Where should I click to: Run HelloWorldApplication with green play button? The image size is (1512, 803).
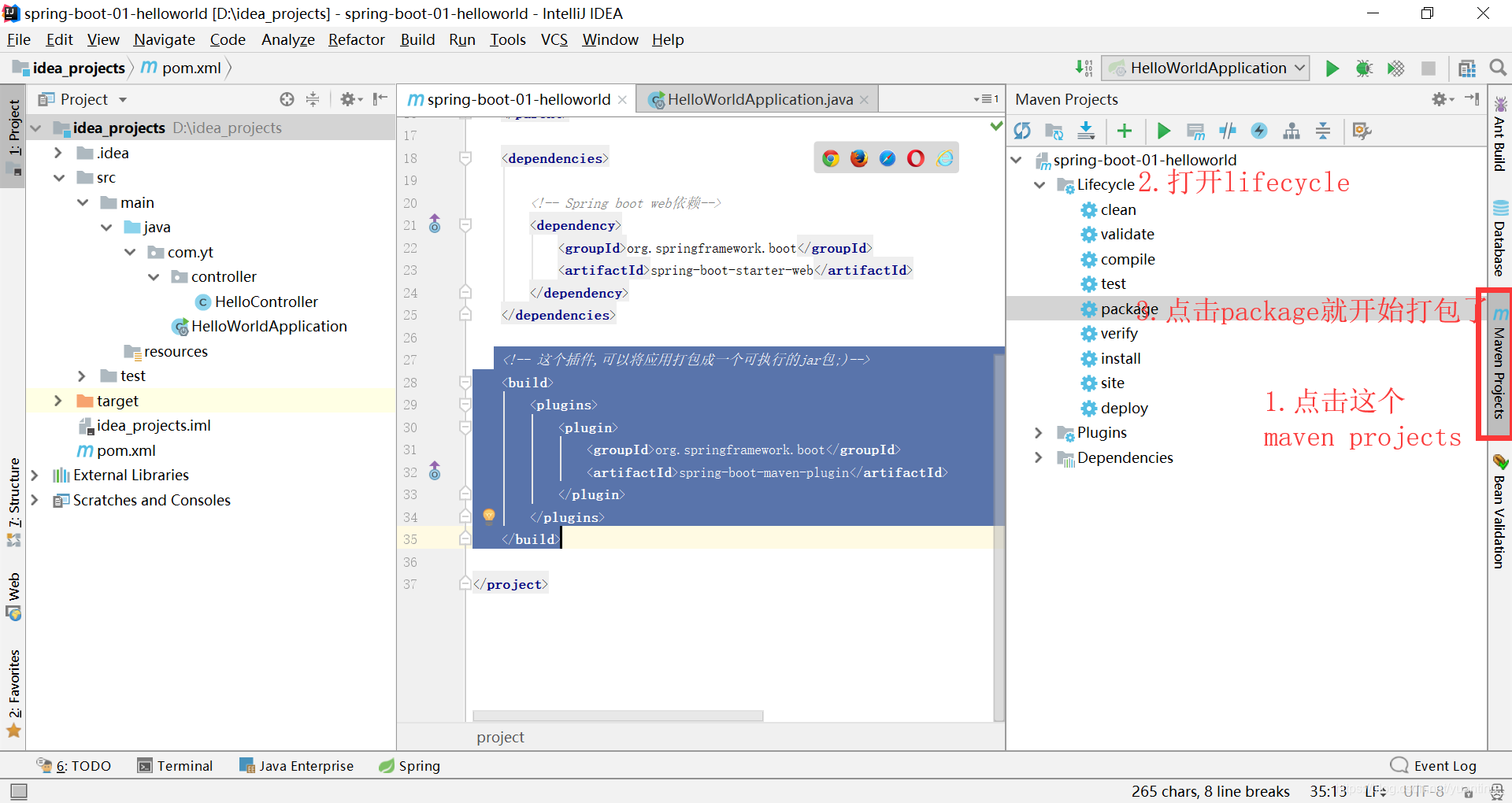(1332, 68)
